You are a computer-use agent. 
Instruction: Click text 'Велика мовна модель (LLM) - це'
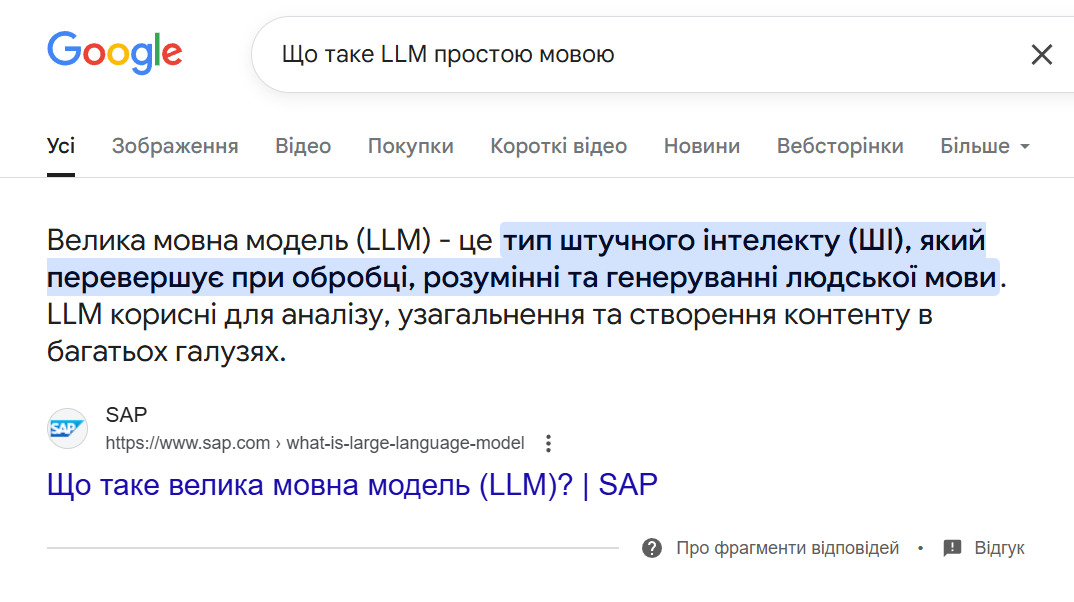tap(269, 240)
